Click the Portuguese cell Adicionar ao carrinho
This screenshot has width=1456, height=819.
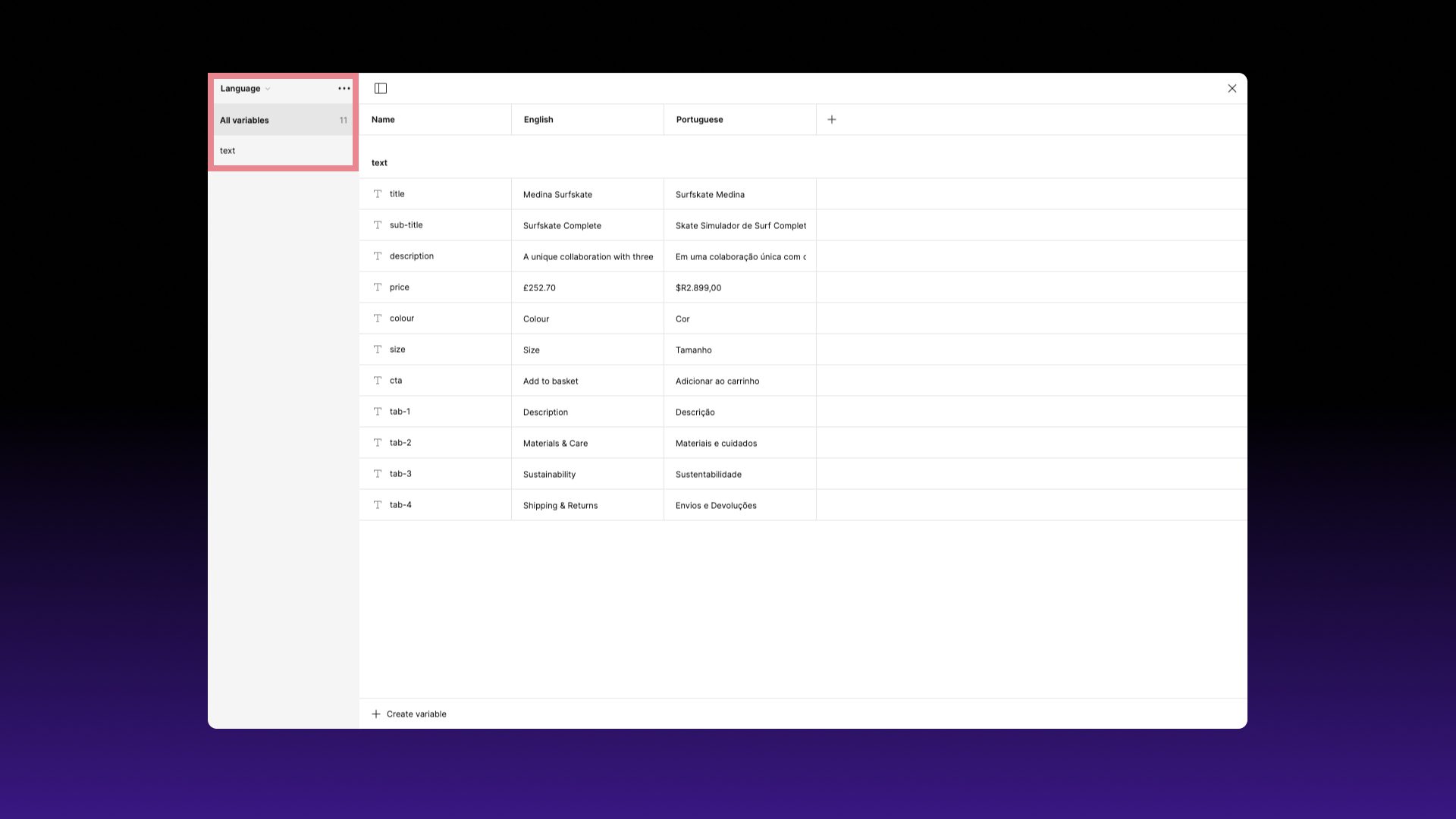[717, 381]
